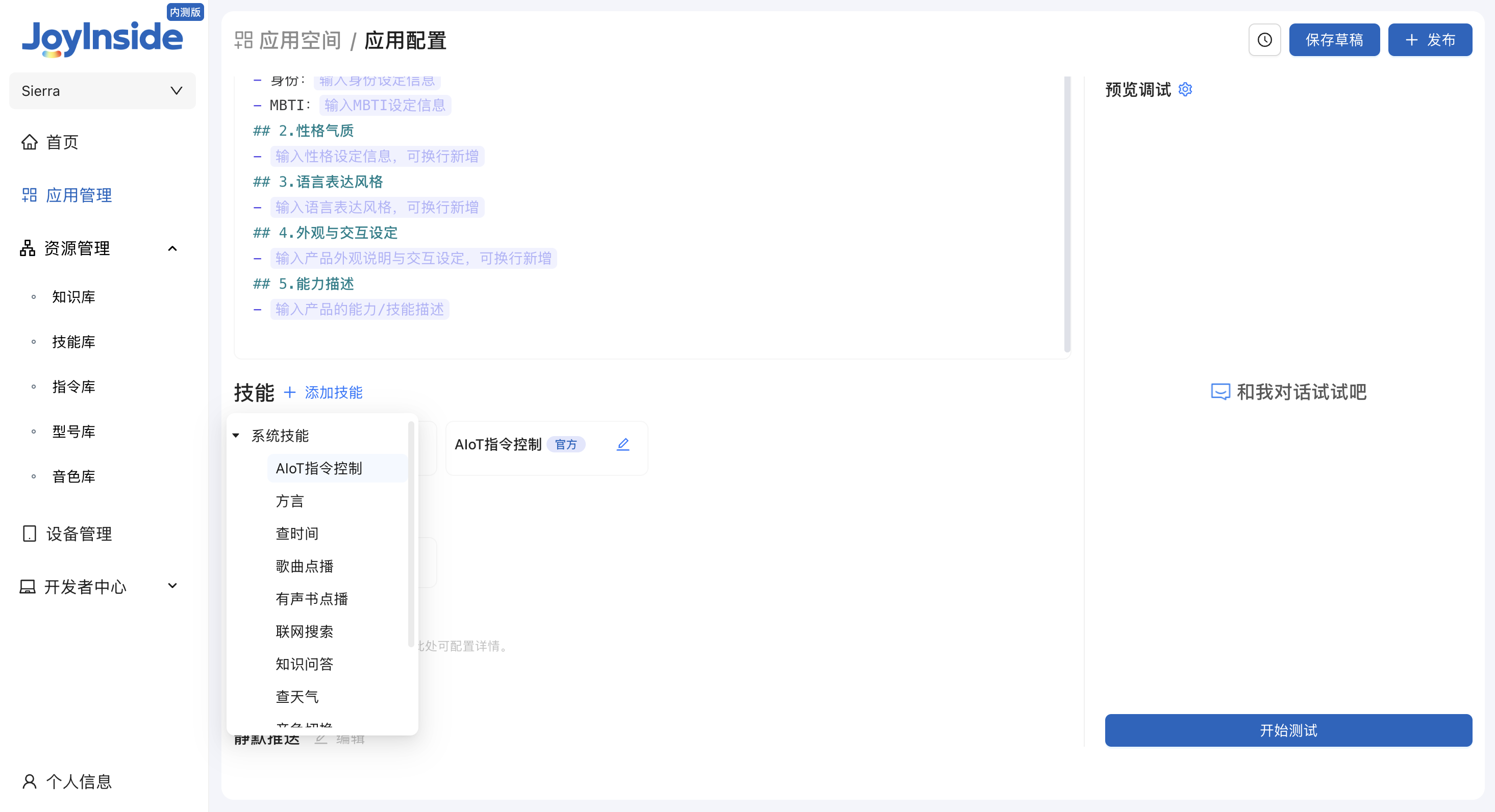
Task: Collapse the 资源管理 section chevron
Action: tap(172, 248)
